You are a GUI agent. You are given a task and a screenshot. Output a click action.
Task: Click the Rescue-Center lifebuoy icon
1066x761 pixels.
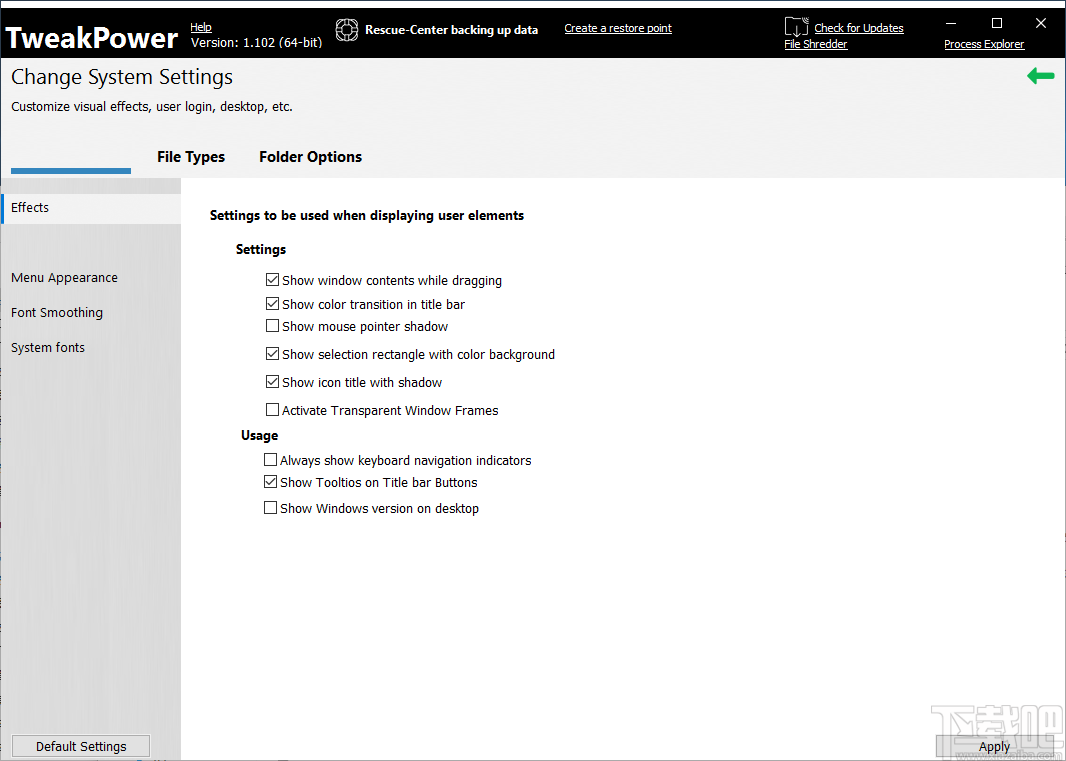(x=347, y=29)
